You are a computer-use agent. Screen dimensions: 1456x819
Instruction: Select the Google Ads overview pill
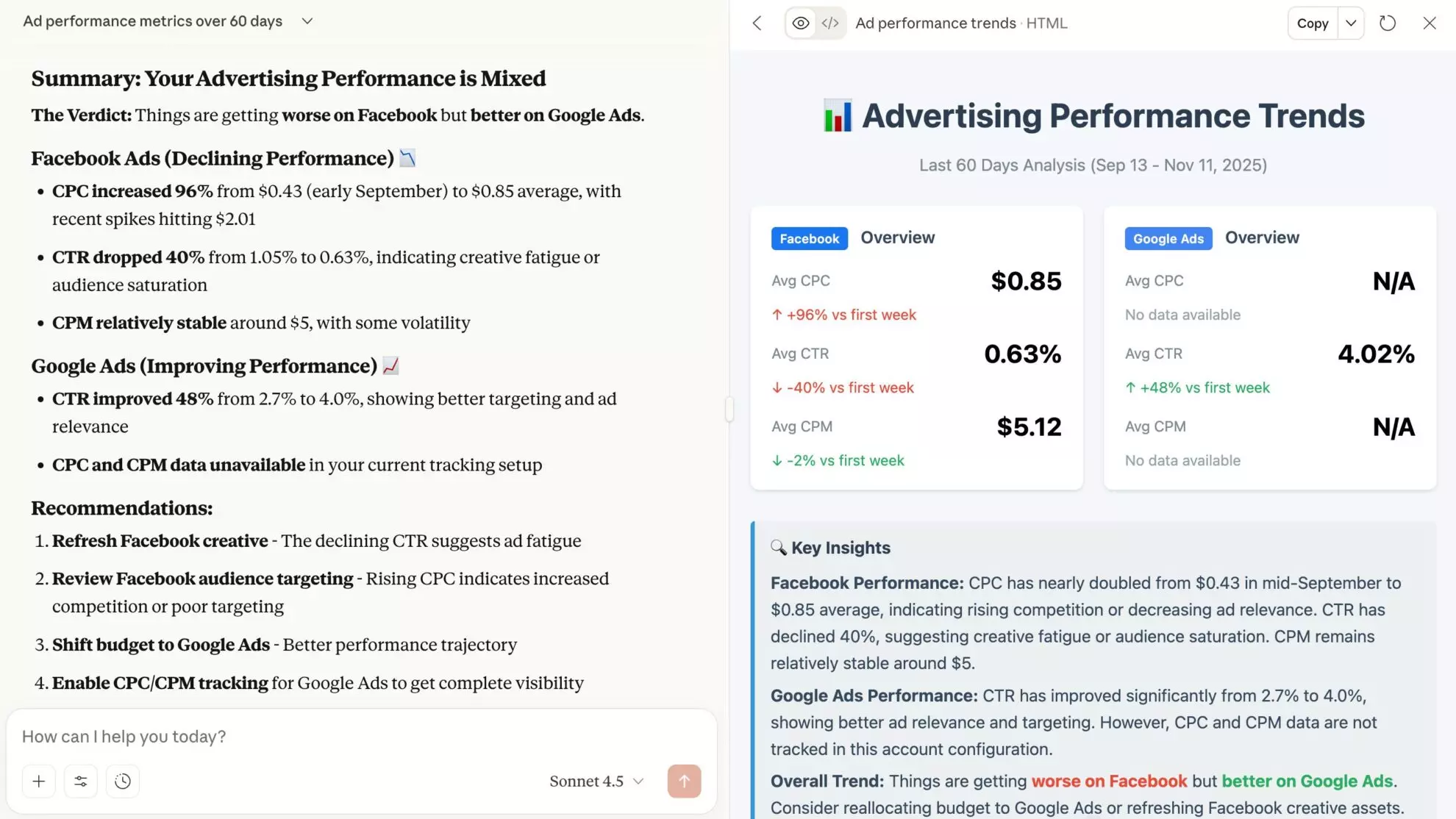tap(1168, 238)
